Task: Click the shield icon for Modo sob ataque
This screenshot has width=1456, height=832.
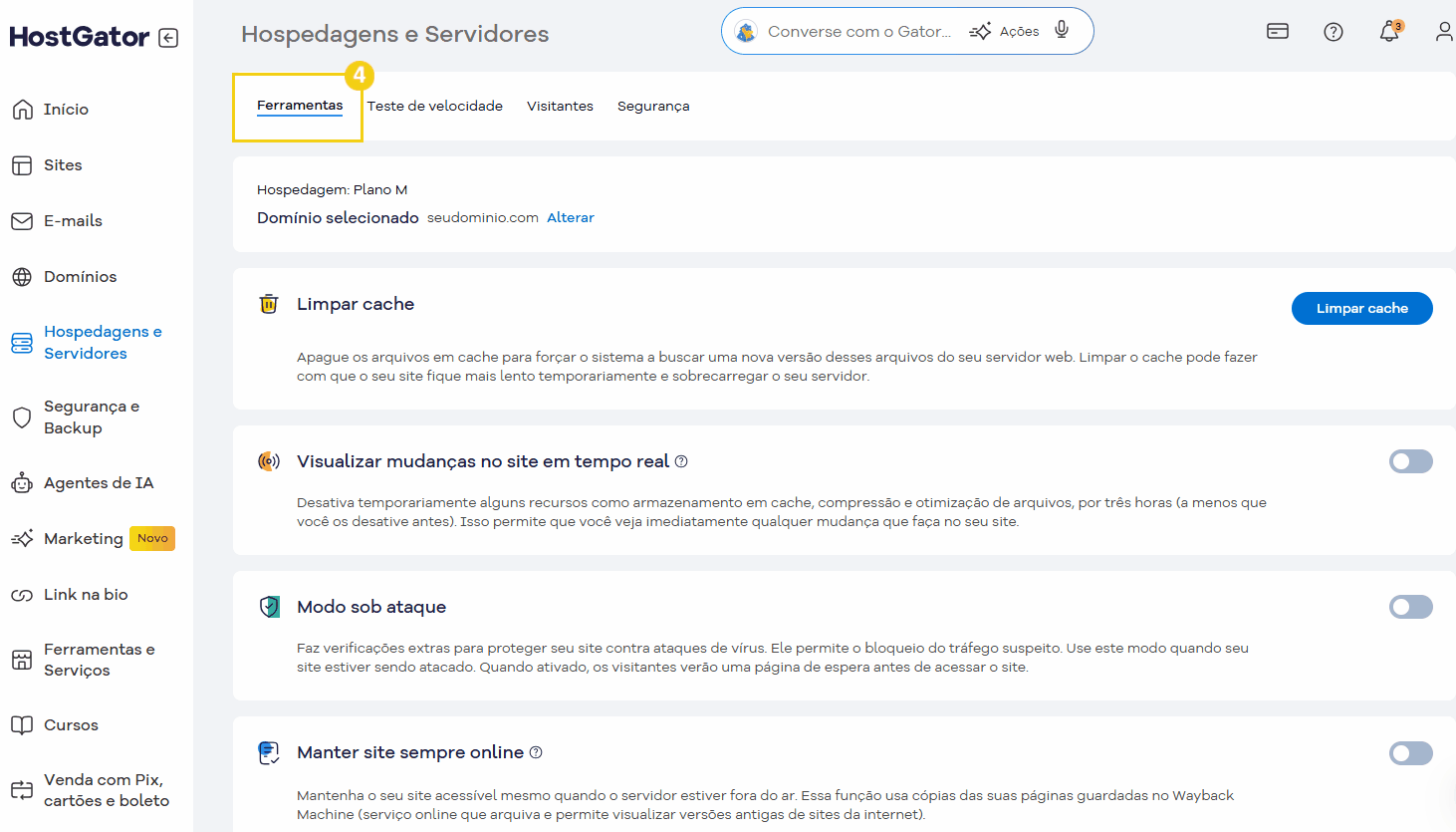Action: tap(268, 606)
